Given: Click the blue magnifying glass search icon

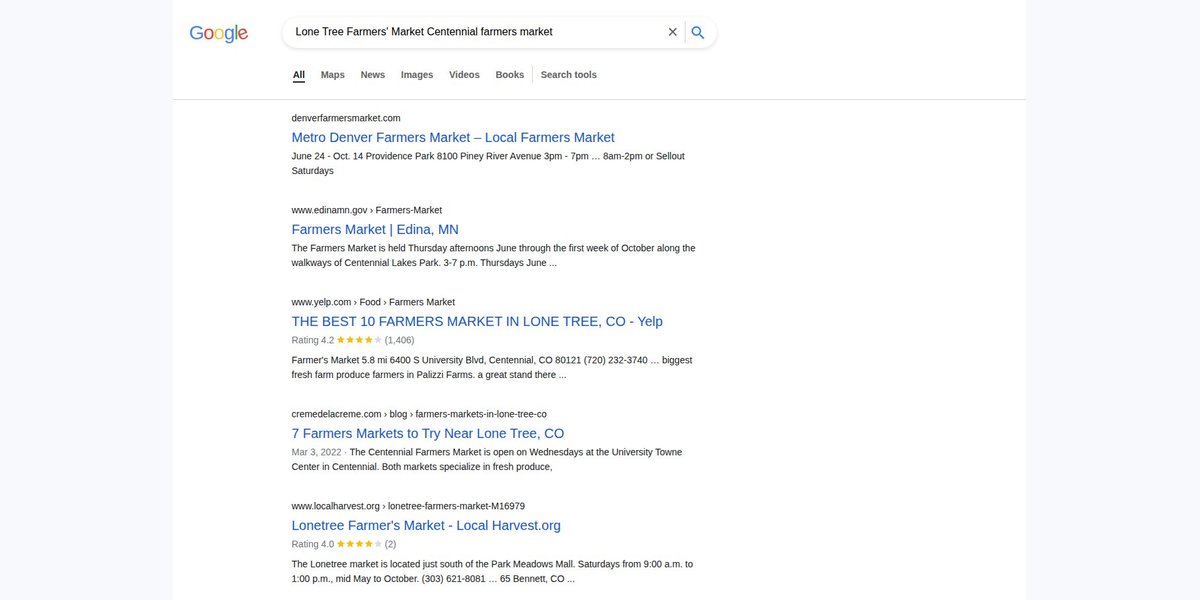Looking at the screenshot, I should pos(698,32).
